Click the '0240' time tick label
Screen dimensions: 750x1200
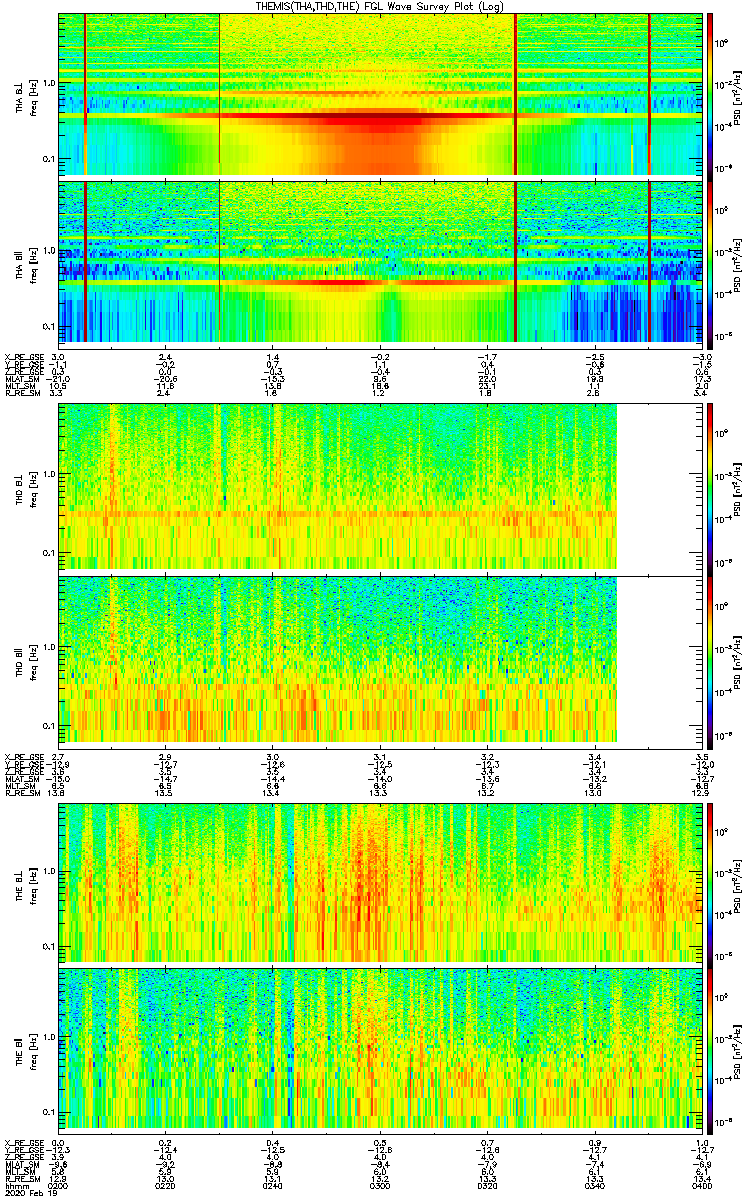pyautogui.click(x=273, y=1185)
